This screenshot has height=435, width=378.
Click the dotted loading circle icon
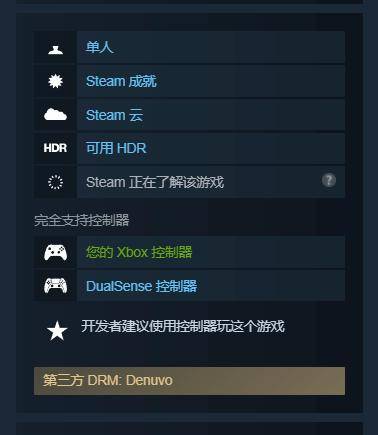[55, 182]
